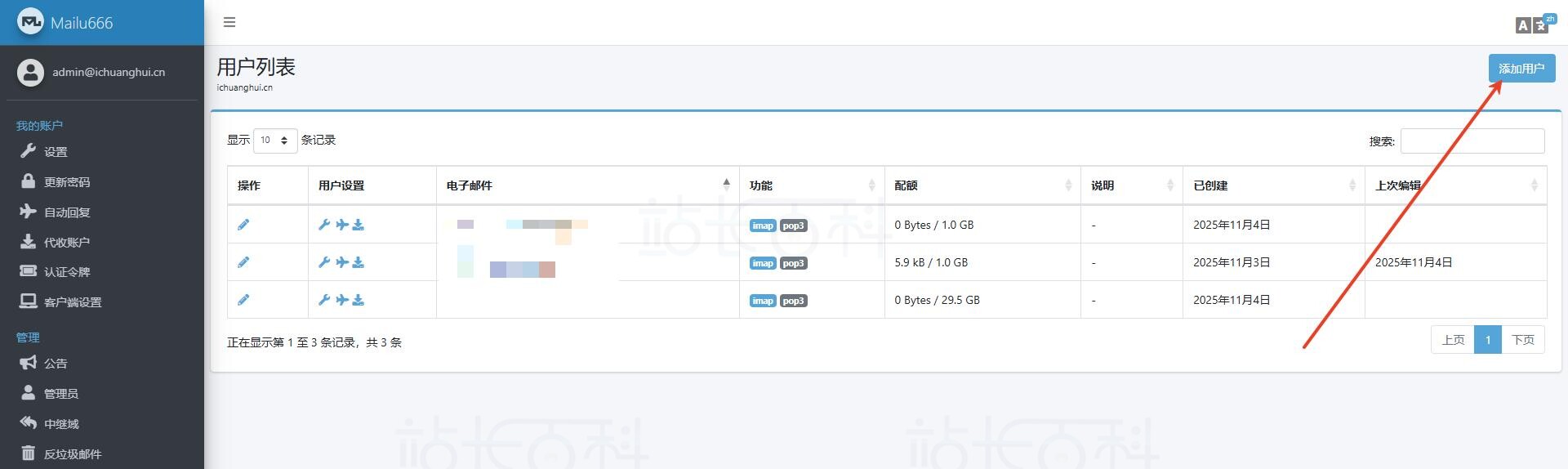1568x469 pixels.
Task: Click the Mailu666 logo icon
Action: point(30,22)
